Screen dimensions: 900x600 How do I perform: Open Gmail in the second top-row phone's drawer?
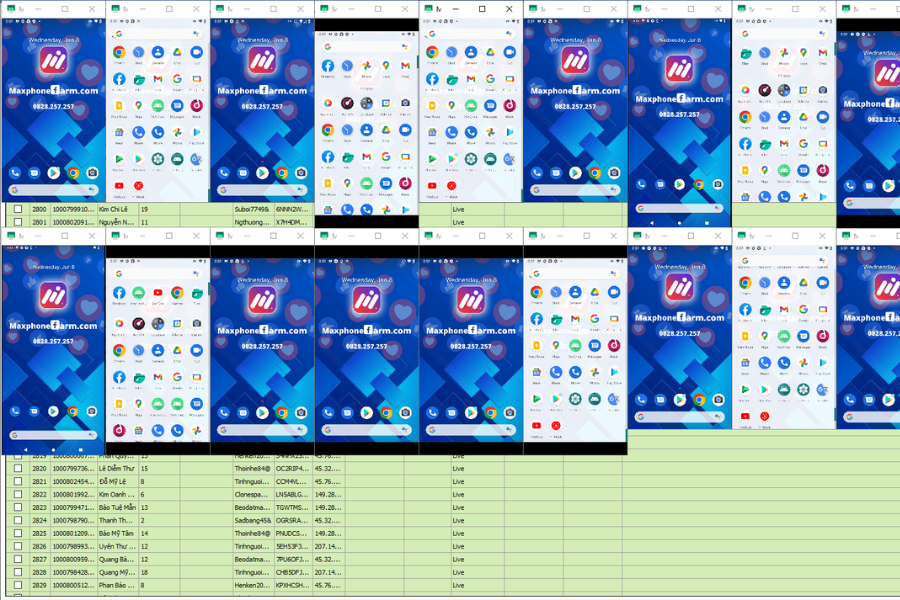[x=157, y=79]
